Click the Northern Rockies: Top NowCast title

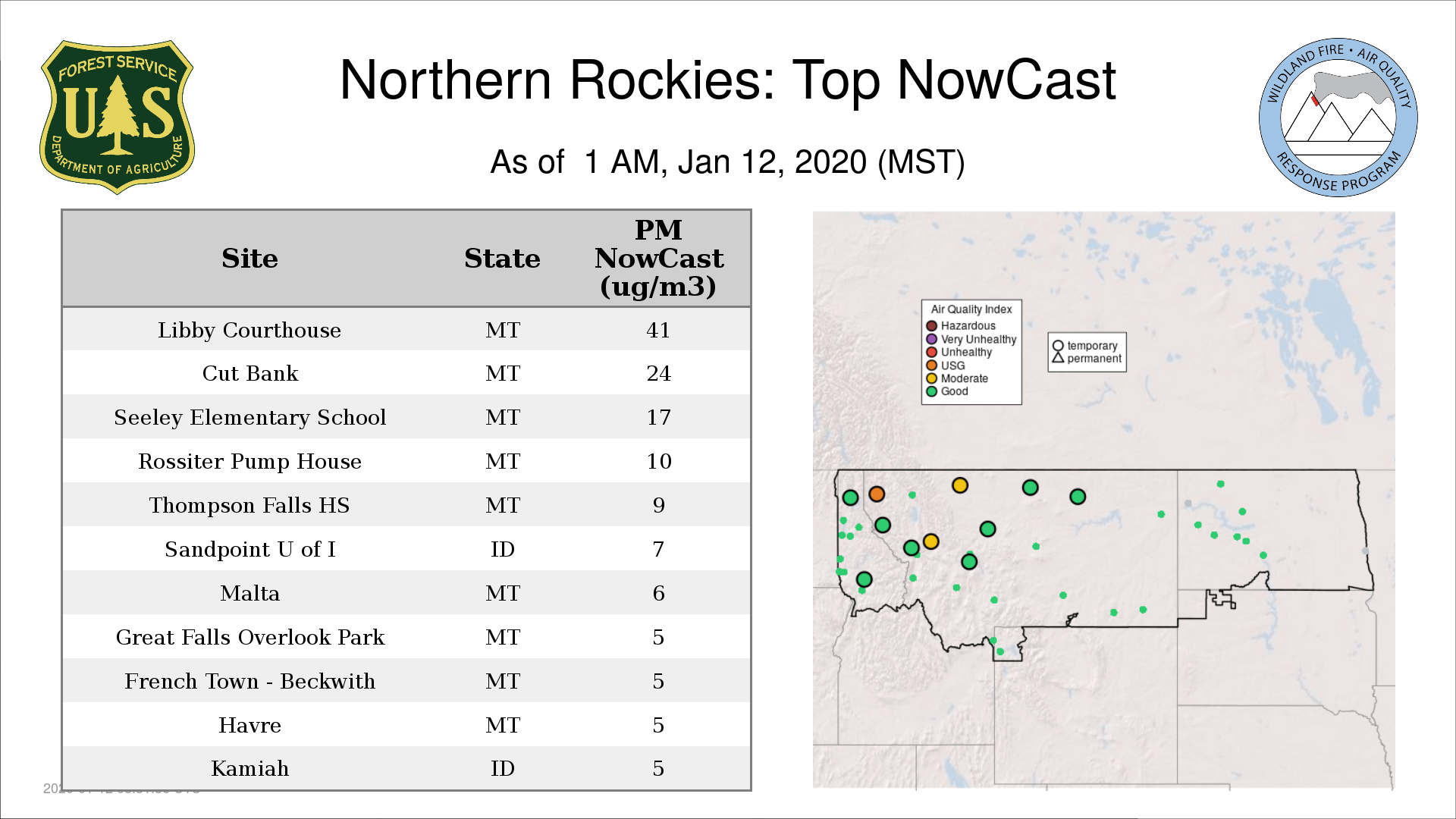click(727, 80)
